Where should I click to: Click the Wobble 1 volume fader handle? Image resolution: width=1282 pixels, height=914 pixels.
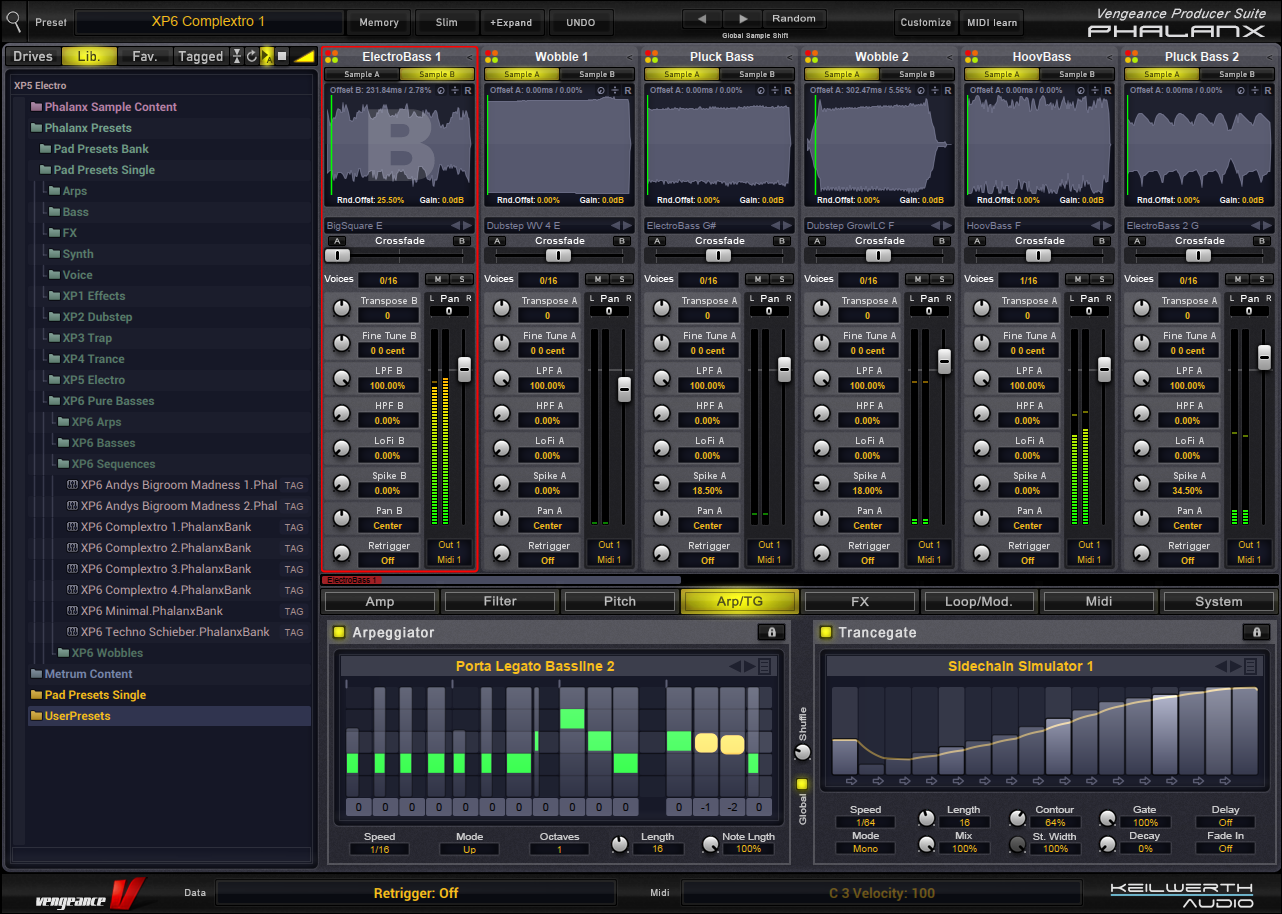(x=624, y=389)
